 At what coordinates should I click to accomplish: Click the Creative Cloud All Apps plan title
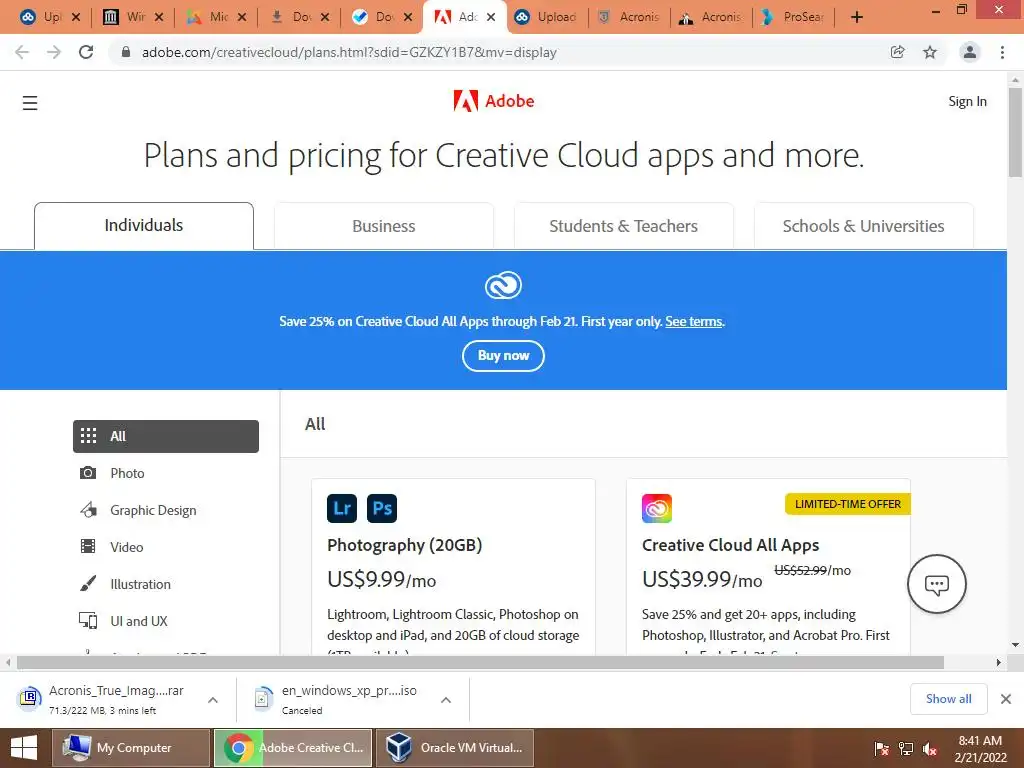(x=730, y=545)
